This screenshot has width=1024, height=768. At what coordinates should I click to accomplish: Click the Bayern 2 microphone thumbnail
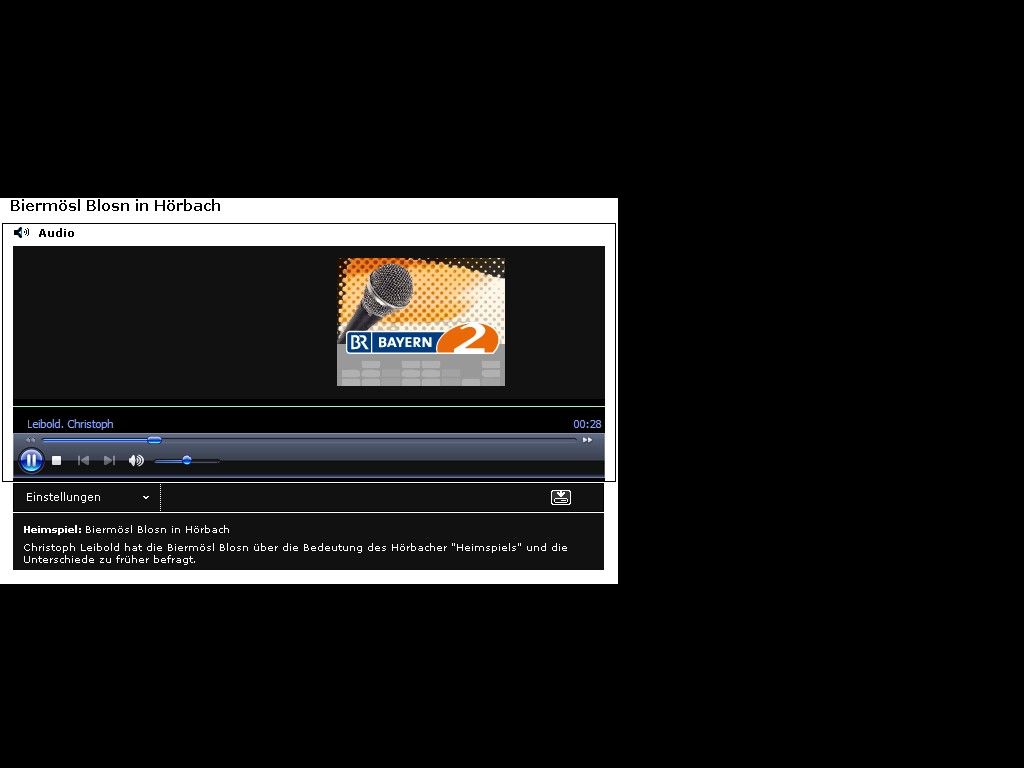(421, 322)
